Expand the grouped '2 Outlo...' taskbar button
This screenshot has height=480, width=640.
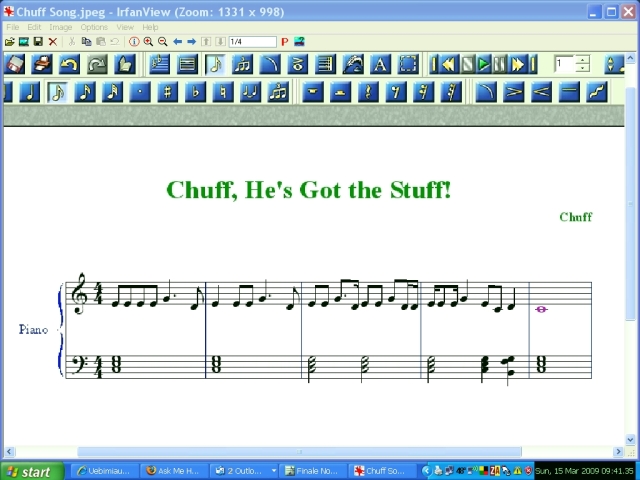coord(244,471)
